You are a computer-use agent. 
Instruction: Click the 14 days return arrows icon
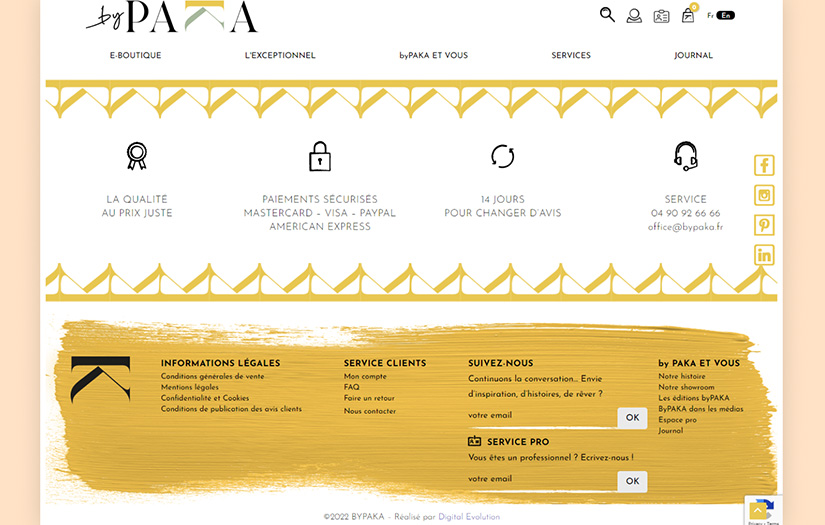point(502,156)
